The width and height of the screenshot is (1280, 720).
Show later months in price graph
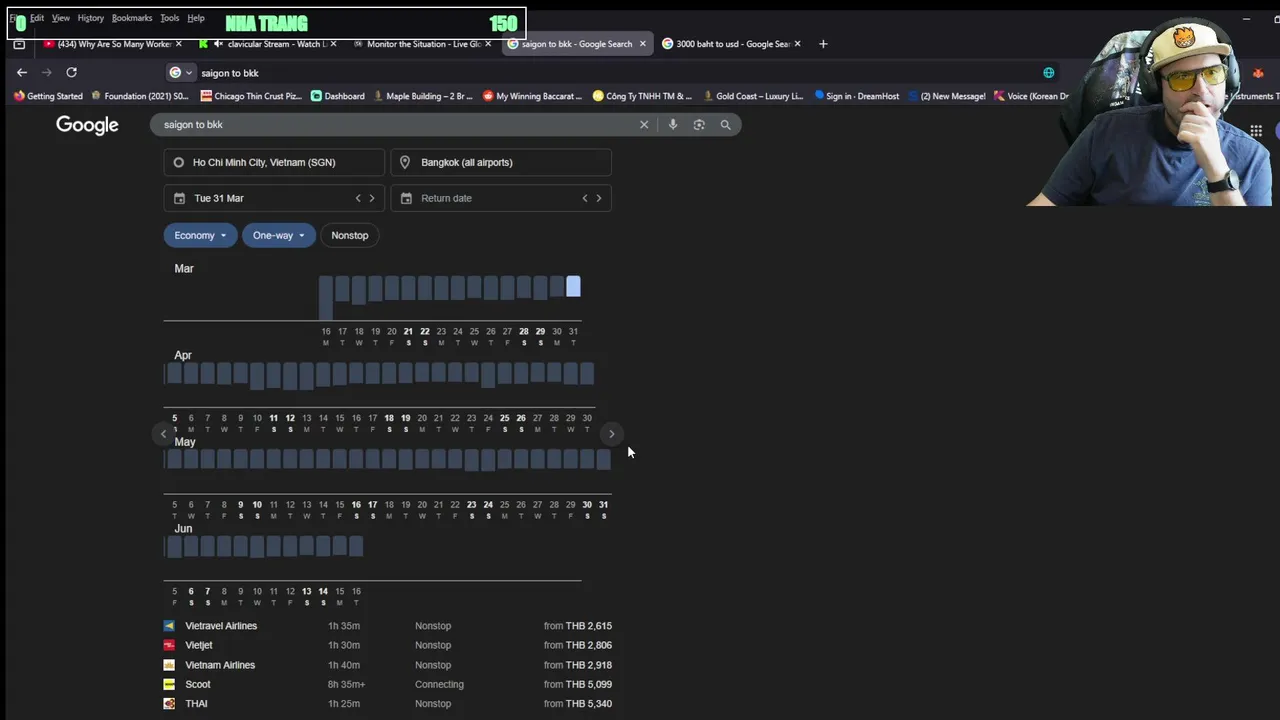click(x=612, y=434)
